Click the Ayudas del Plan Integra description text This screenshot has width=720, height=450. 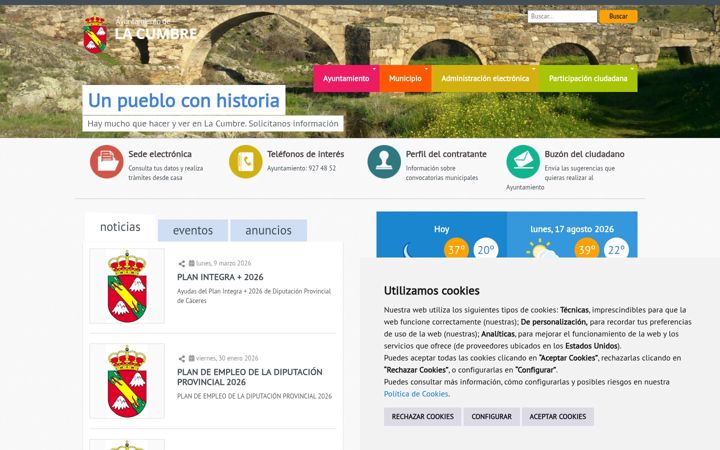tap(254, 296)
